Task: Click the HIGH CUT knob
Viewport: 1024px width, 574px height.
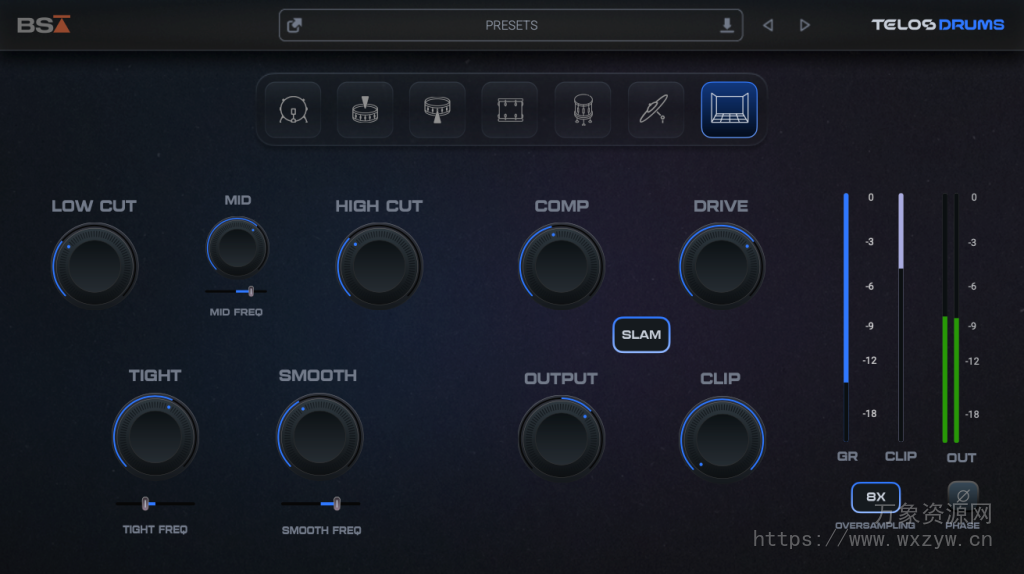Action: [379, 266]
